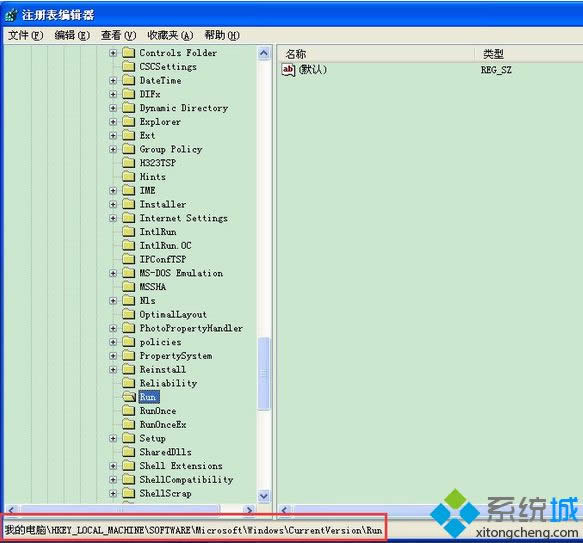Open the 编辑(E) menu
The image size is (583, 543).
[72, 35]
